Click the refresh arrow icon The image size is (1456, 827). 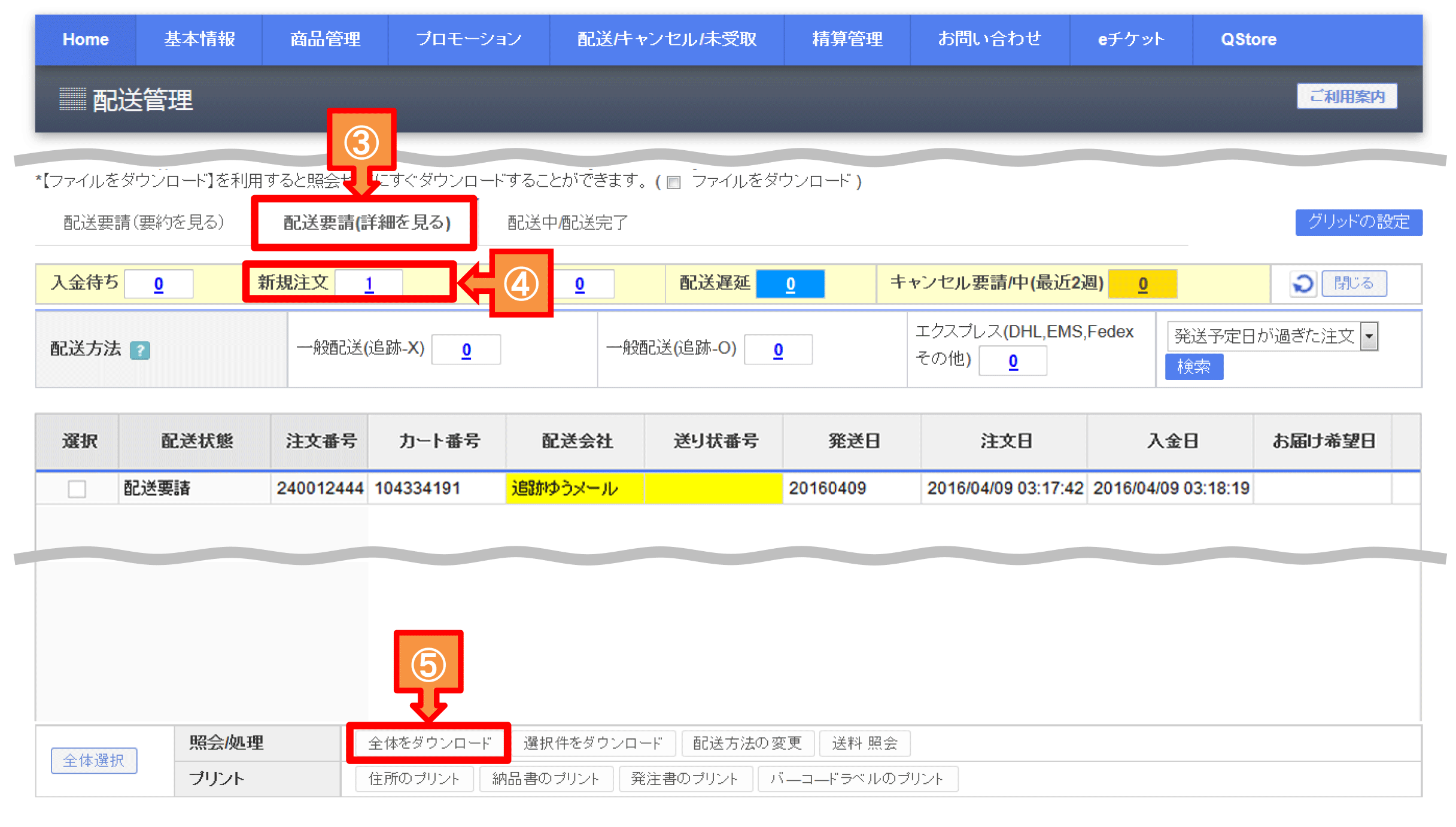click(x=1302, y=284)
